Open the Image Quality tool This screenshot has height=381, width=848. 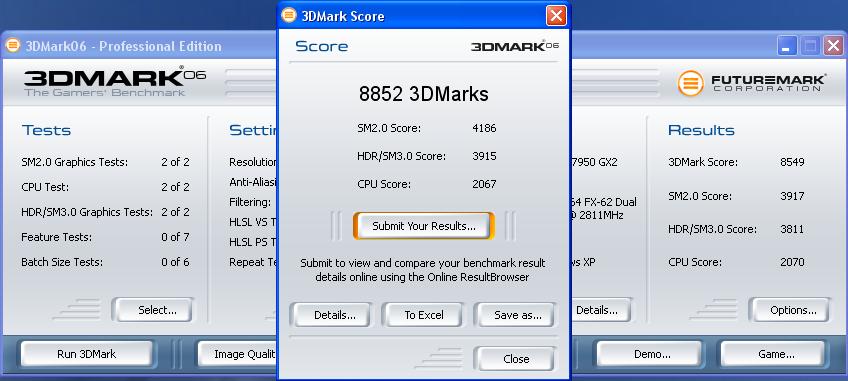tap(238, 354)
